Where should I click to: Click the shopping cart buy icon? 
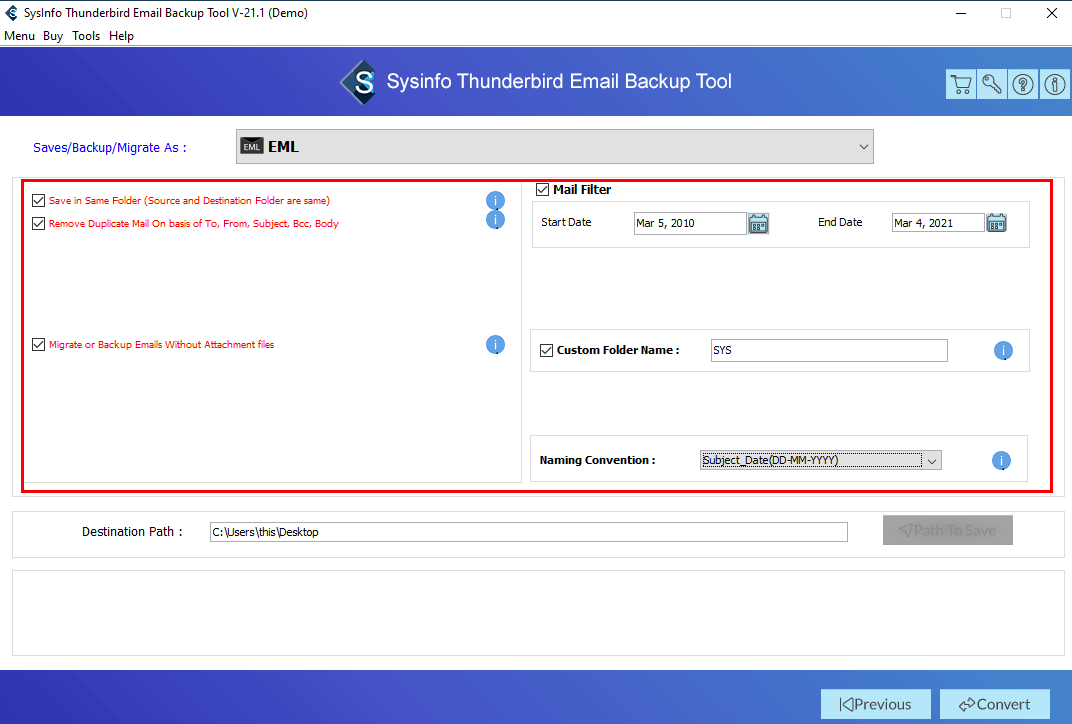961,85
